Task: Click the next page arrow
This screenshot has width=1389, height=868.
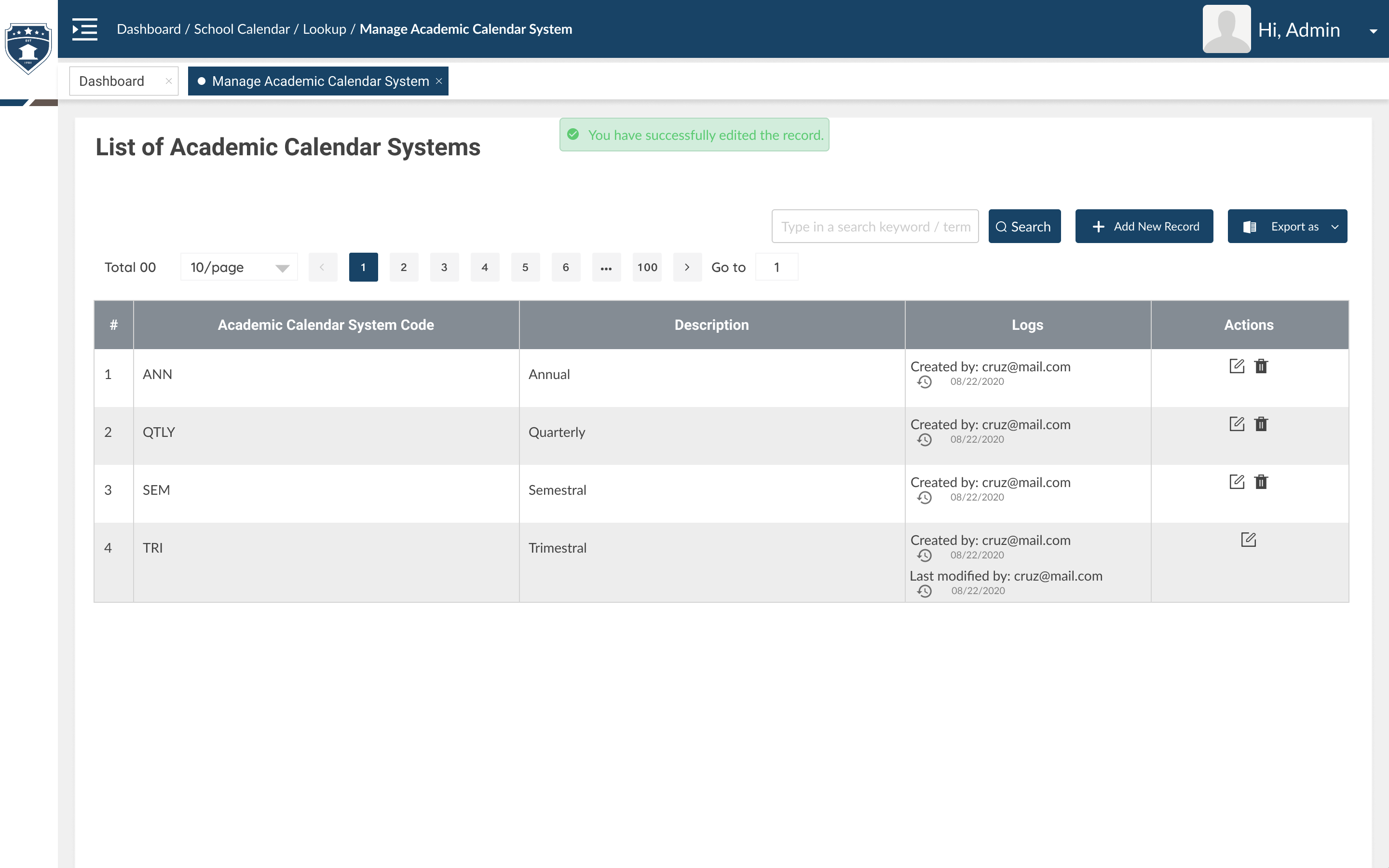Action: coord(687,267)
